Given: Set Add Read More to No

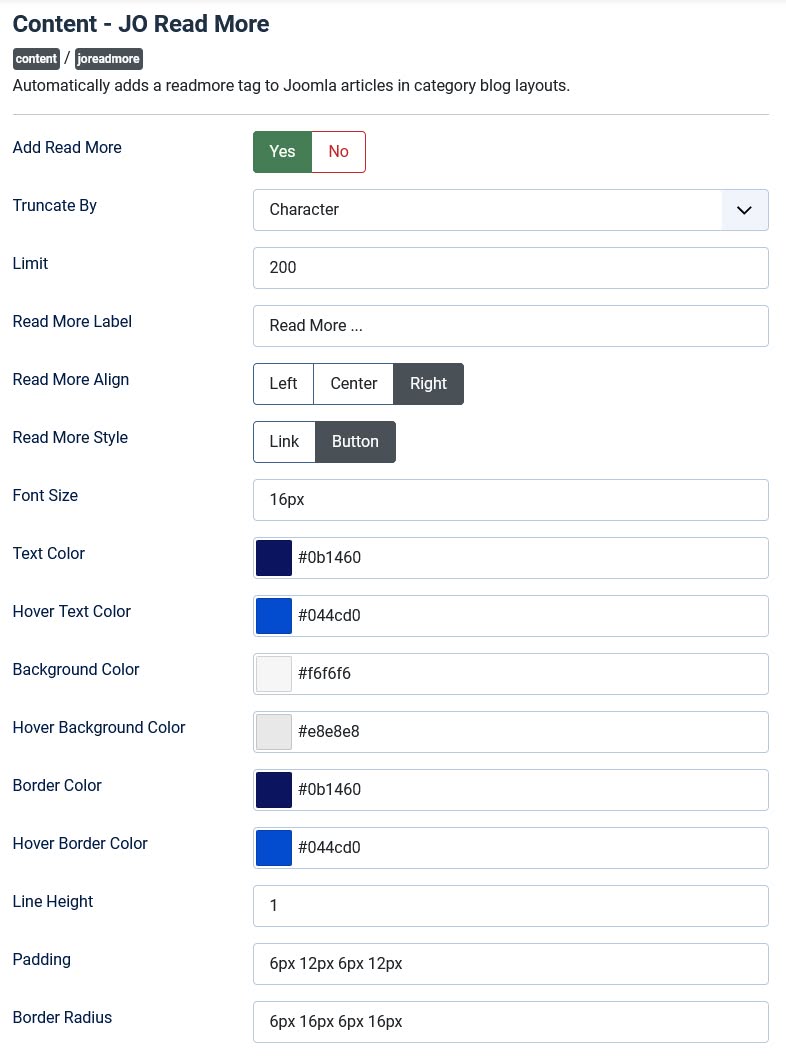Looking at the screenshot, I should pyautogui.click(x=338, y=152).
